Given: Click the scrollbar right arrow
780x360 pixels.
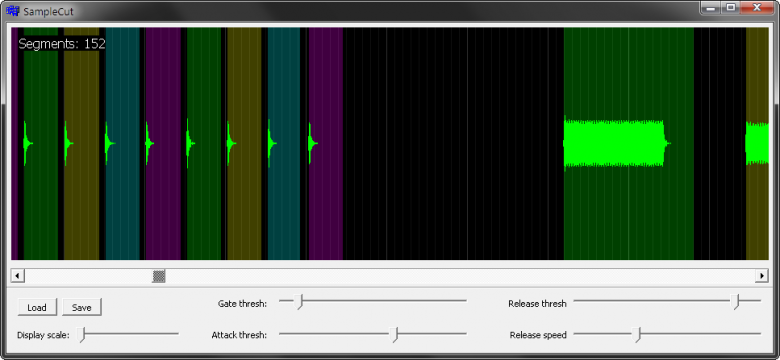Looking at the screenshot, I should (x=762, y=276).
